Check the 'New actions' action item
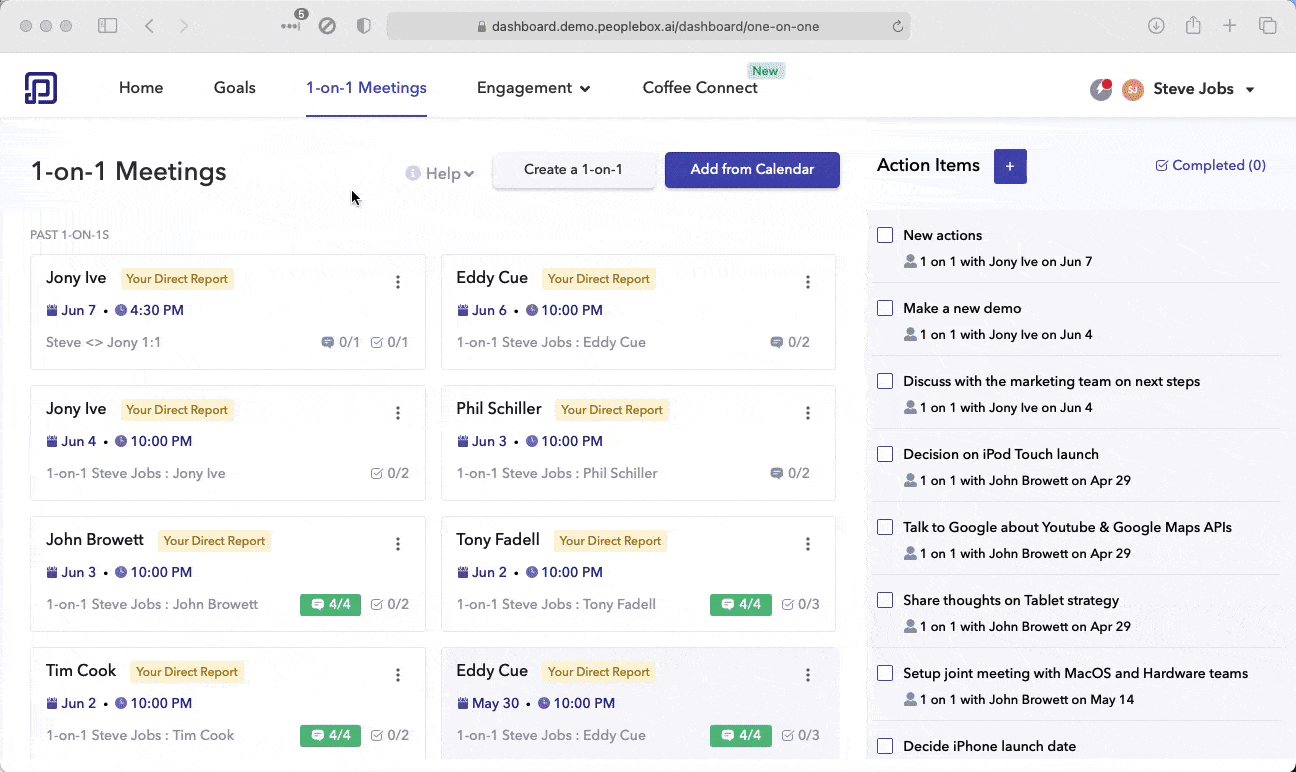The height and width of the screenshot is (772, 1296). point(885,235)
